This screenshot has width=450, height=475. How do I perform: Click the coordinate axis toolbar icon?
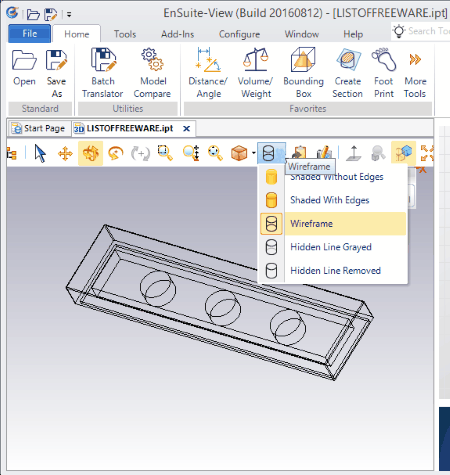[354, 153]
